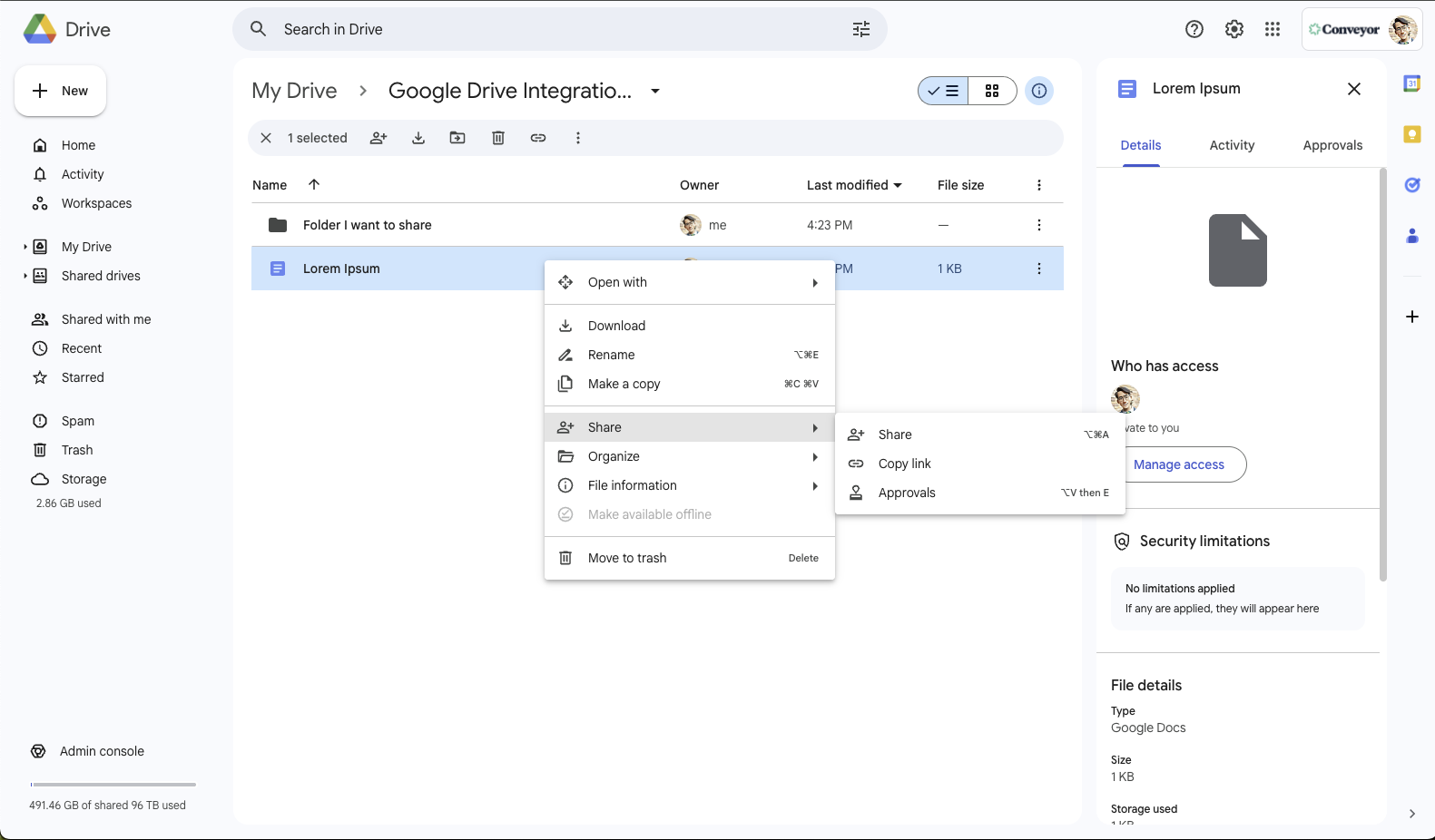
Task: Click Share in the share submenu
Action: [x=980, y=435]
